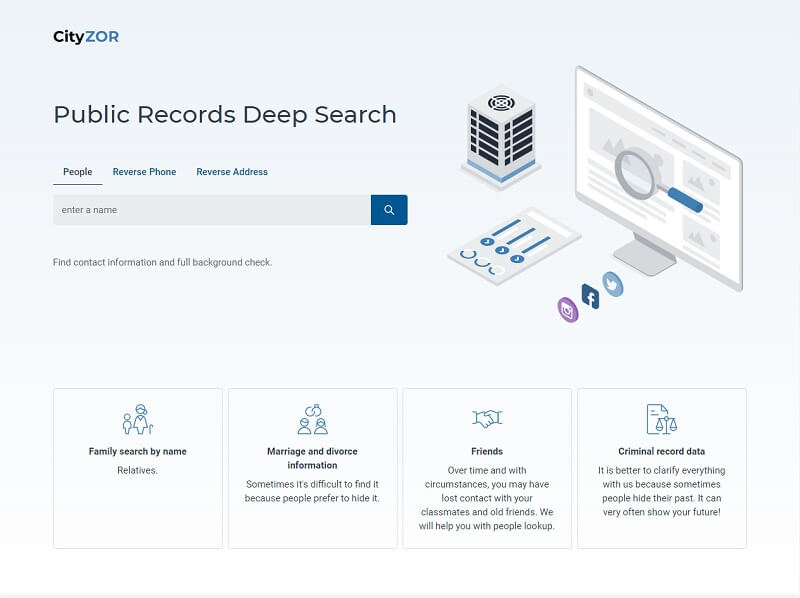This screenshot has width=800, height=598.
Task: Open 'Marriage and divorce information' card title
Action: coord(312,458)
